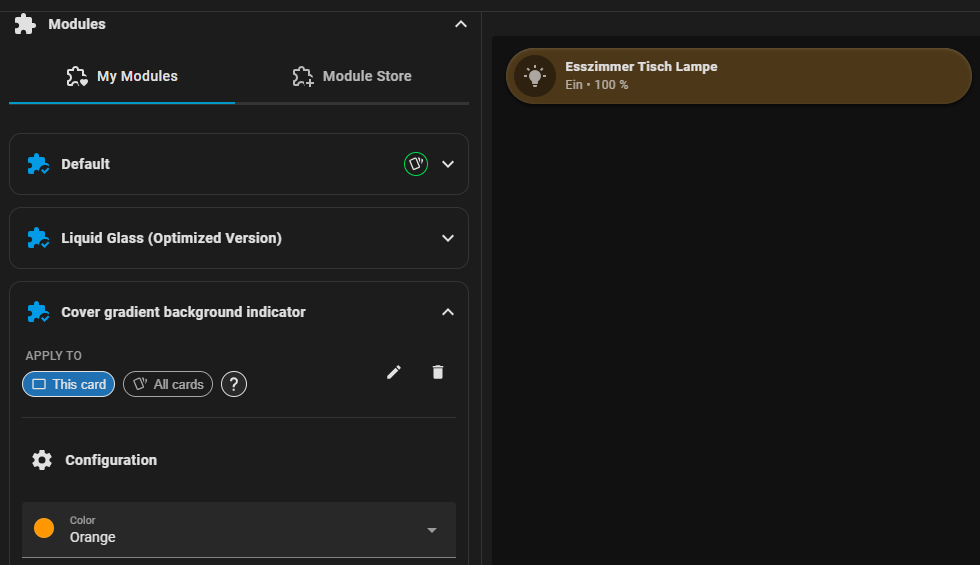Click the Liquid Glass module puzzle icon
The image size is (980, 565).
(38, 238)
